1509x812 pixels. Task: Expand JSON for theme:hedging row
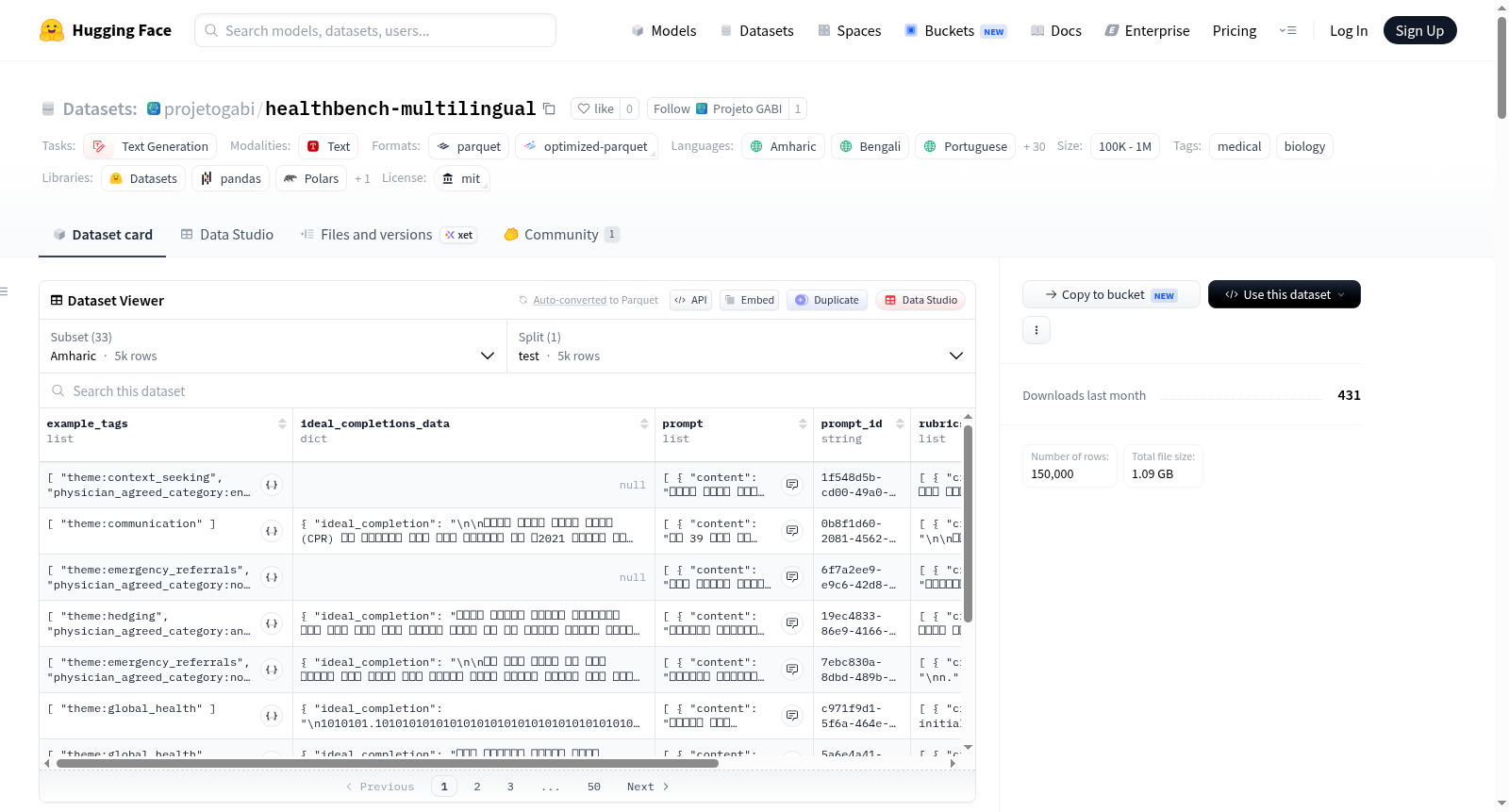272,623
